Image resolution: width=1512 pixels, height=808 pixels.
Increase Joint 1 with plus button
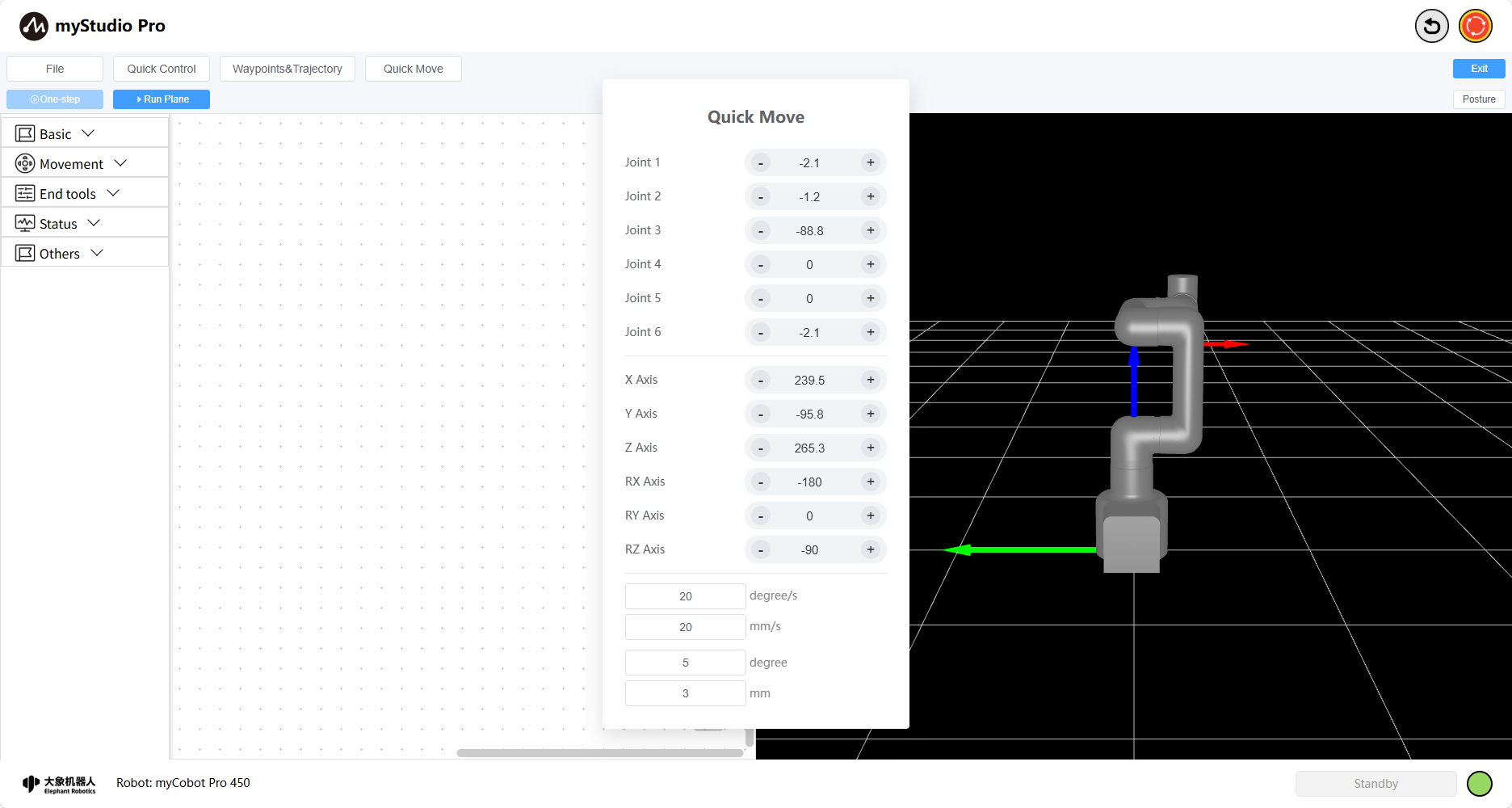pyautogui.click(x=870, y=162)
